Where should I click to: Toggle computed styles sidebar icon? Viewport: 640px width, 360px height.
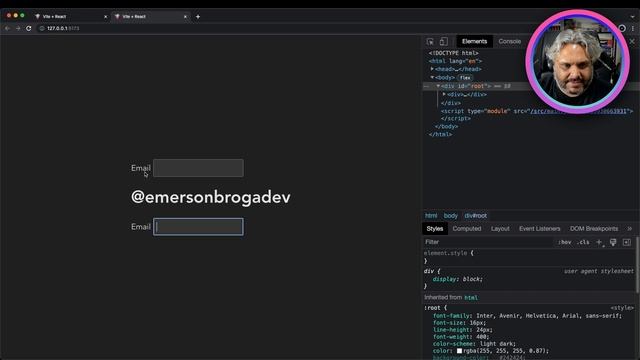click(x=627, y=242)
